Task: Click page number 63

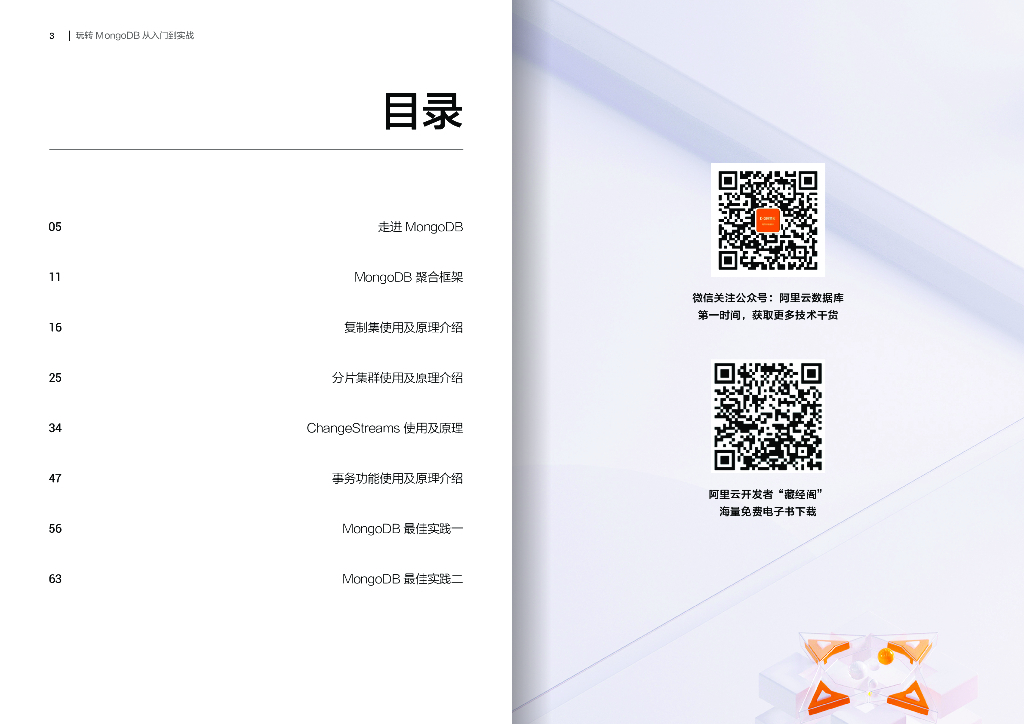Action: click(55, 579)
